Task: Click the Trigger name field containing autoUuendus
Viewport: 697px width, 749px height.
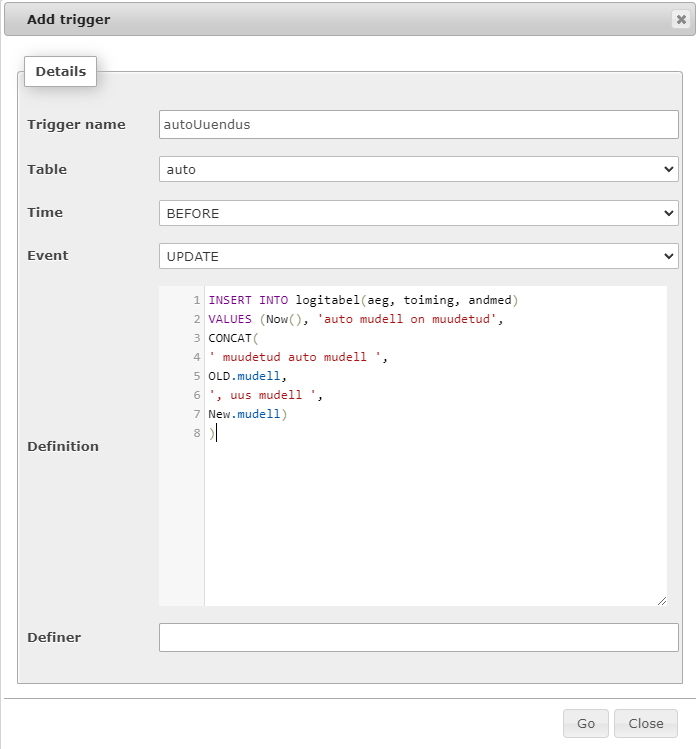Action: 418,124
